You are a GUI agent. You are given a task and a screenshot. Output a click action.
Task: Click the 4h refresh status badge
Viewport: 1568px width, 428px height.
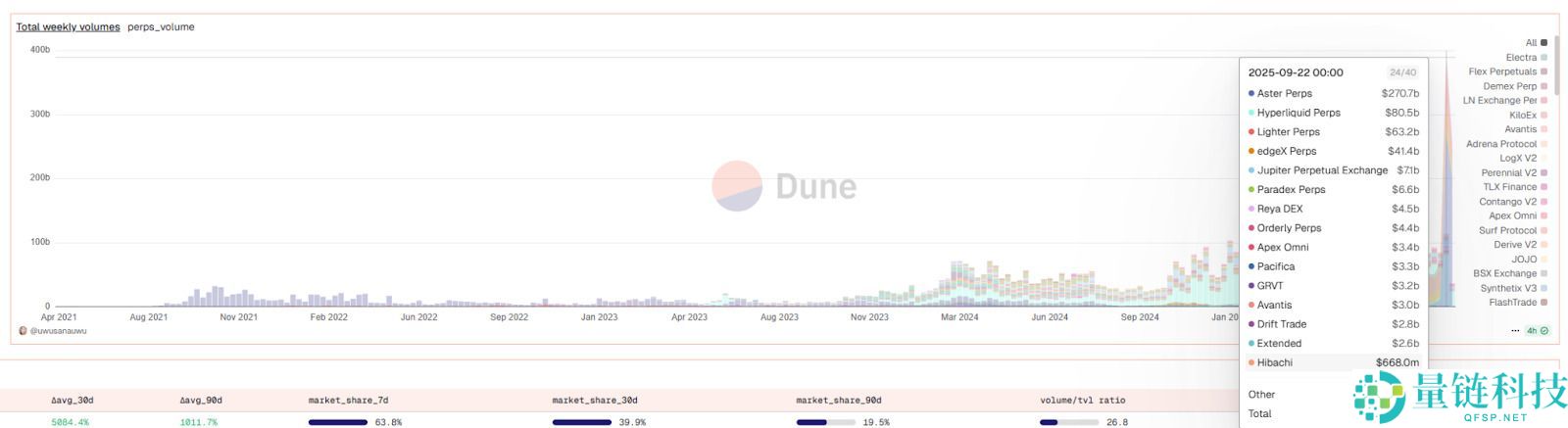(x=1538, y=331)
